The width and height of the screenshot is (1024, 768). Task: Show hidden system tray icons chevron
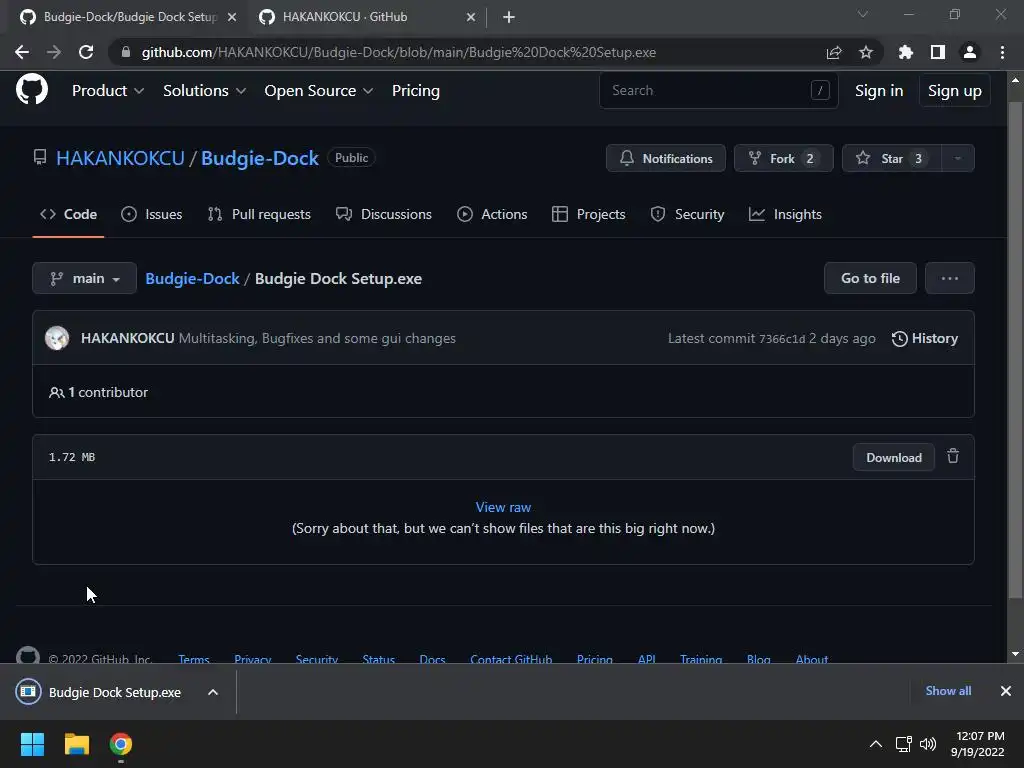876,744
